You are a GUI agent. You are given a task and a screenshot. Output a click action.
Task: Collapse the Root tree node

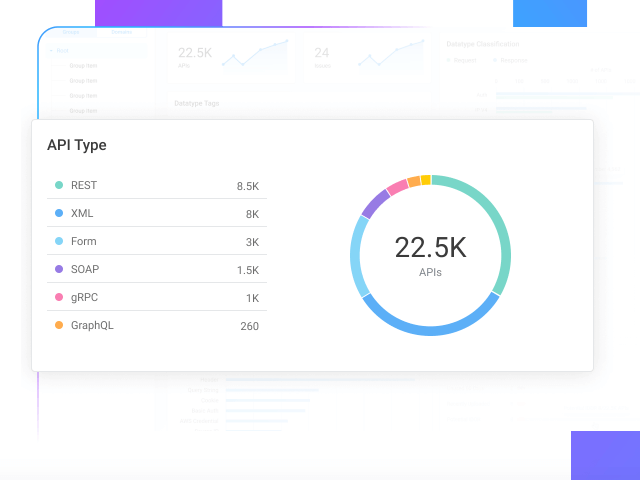tap(51, 51)
